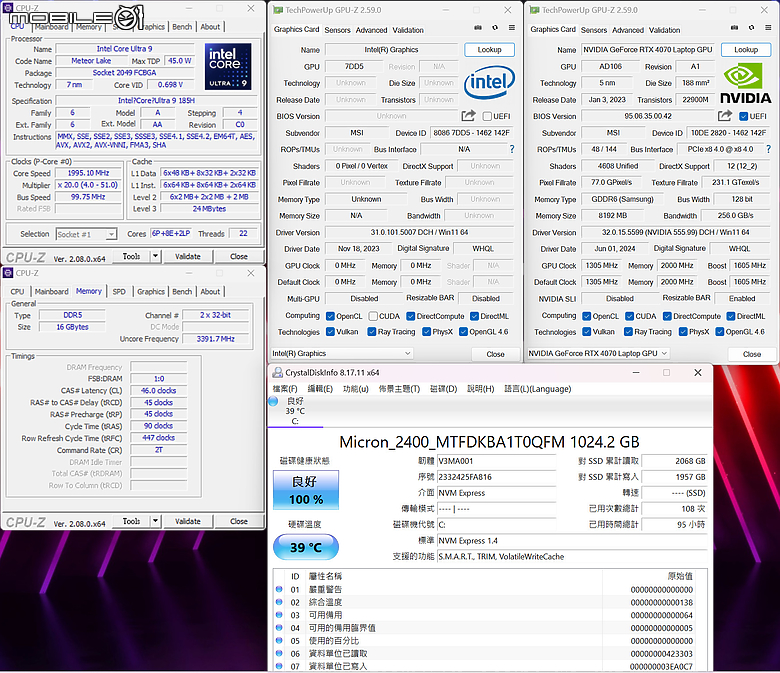Toggle UEFI checkbox in NVIDIA GPU-Z window
This screenshot has height=673, width=780.
click(x=744, y=116)
